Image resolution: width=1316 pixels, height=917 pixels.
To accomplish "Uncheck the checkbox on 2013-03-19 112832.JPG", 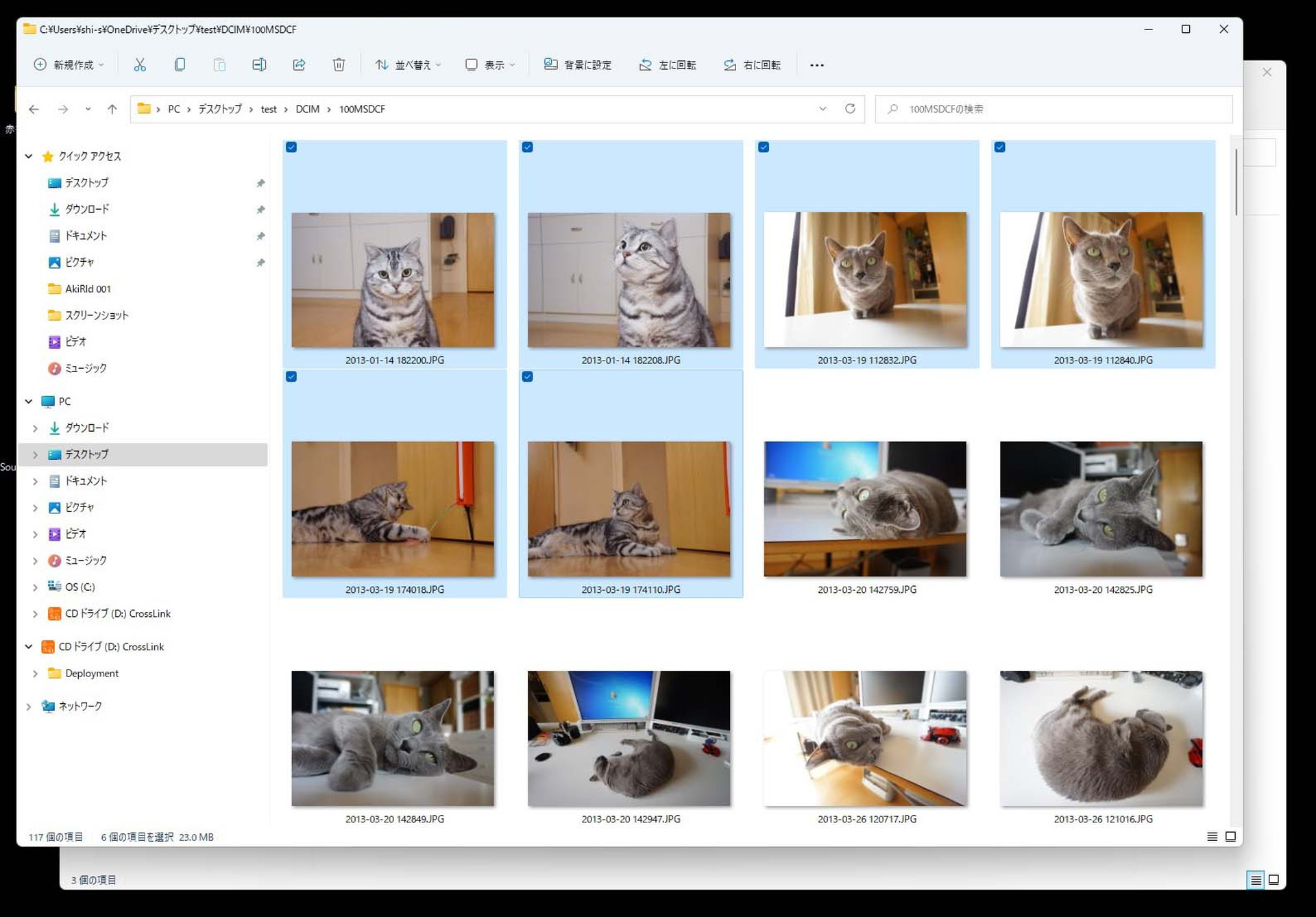I will tap(764, 147).
